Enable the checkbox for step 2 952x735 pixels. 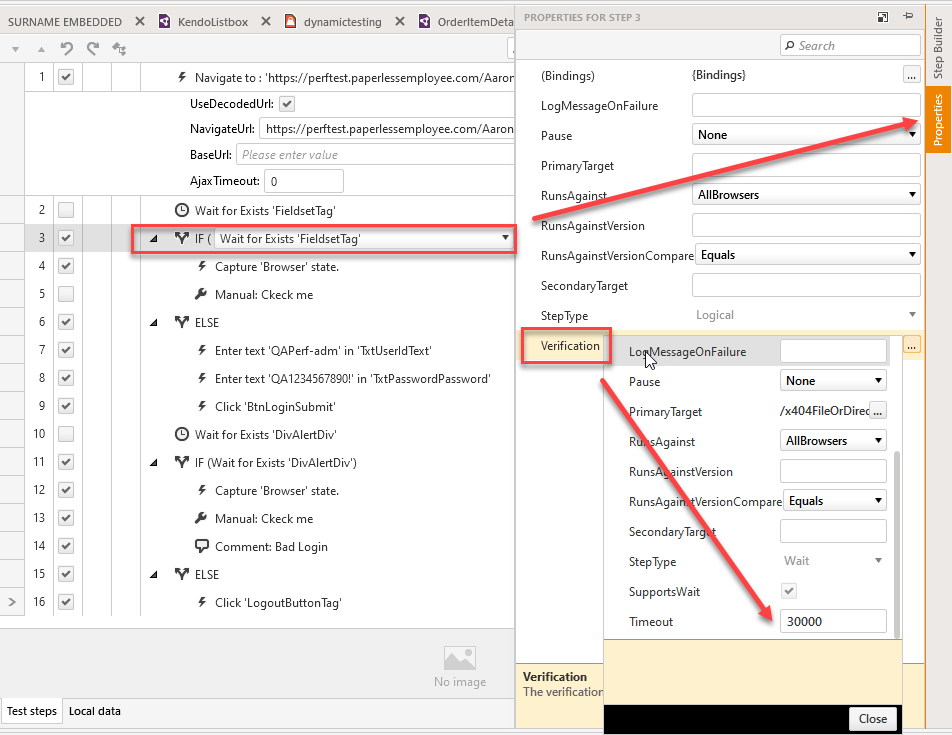[66, 210]
